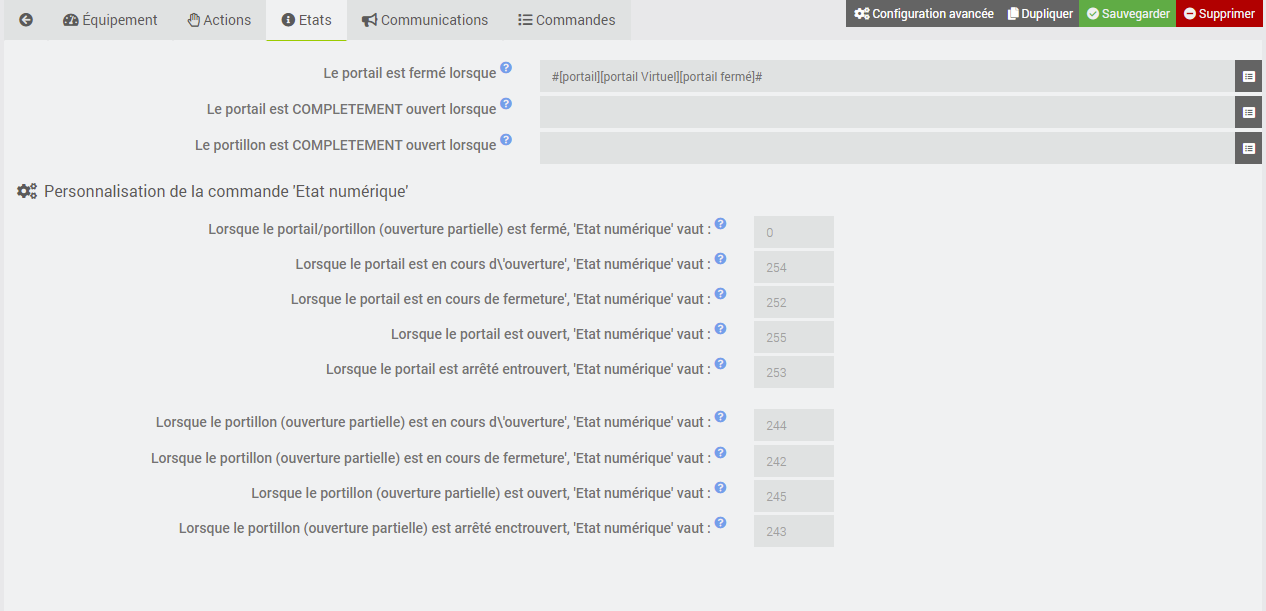Click the back arrow icon
This screenshot has width=1266, height=611.
26,20
